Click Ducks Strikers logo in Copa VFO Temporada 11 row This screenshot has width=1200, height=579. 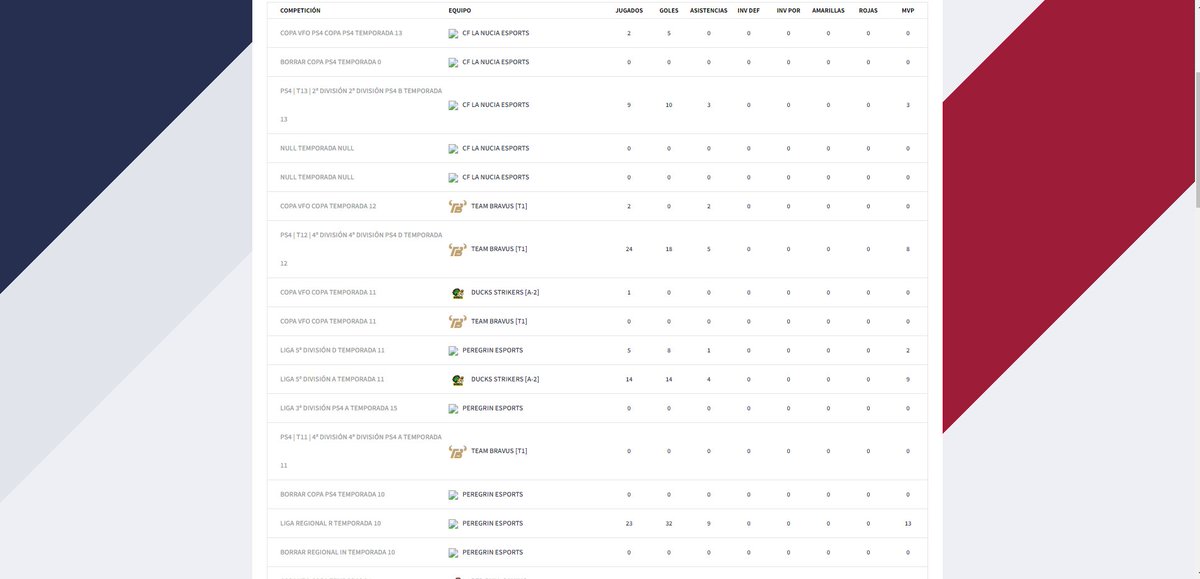[457, 293]
